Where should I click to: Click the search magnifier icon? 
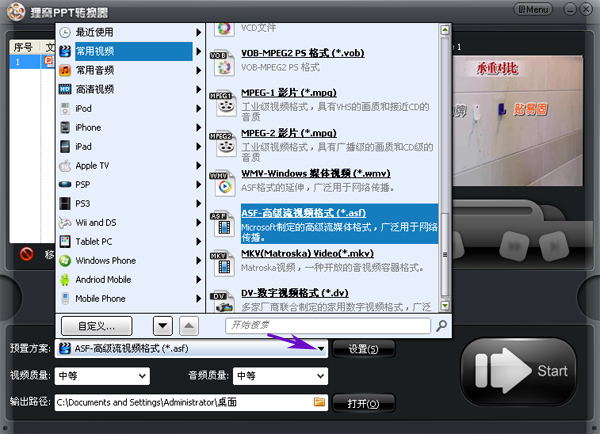click(442, 326)
